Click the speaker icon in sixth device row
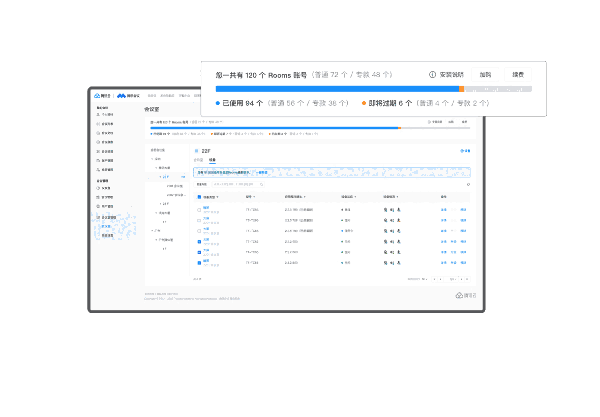Viewport: 600px width, 417px height. point(392,263)
